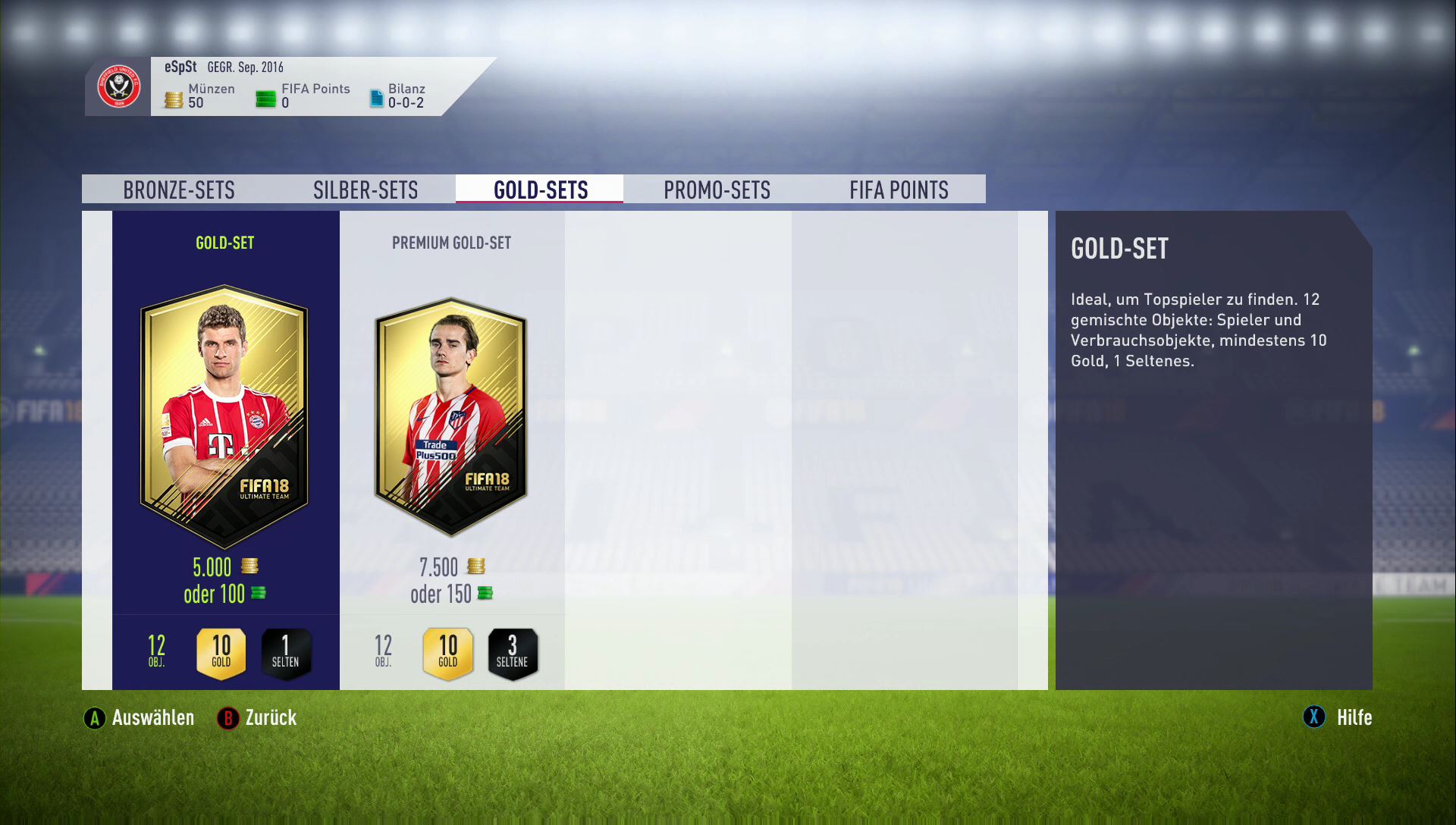
Task: Click the Sheffield United club badge
Action: click(119, 86)
